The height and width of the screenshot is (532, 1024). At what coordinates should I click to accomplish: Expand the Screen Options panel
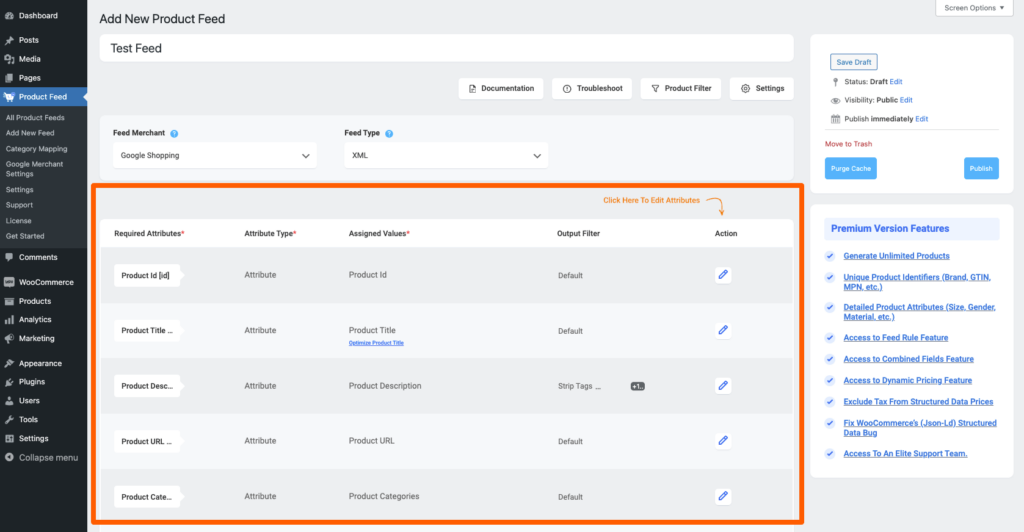pyautogui.click(x=974, y=8)
